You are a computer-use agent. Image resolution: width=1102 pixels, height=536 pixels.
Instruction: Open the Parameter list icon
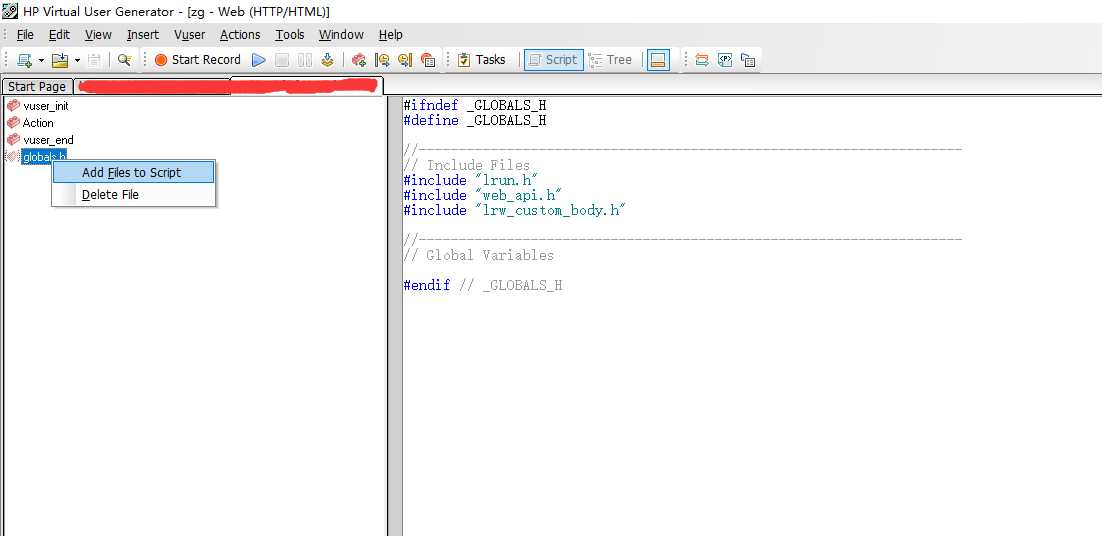coord(725,60)
